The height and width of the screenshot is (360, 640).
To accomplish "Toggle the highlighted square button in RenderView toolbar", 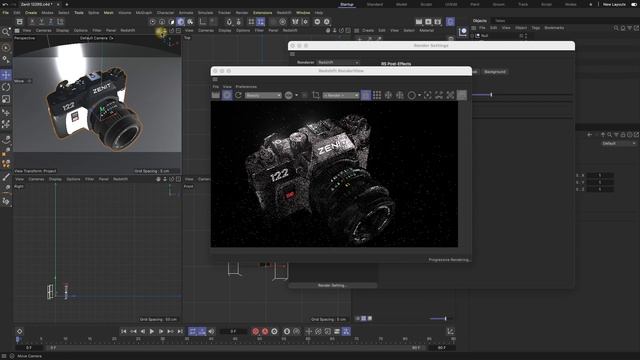I will tap(366, 95).
